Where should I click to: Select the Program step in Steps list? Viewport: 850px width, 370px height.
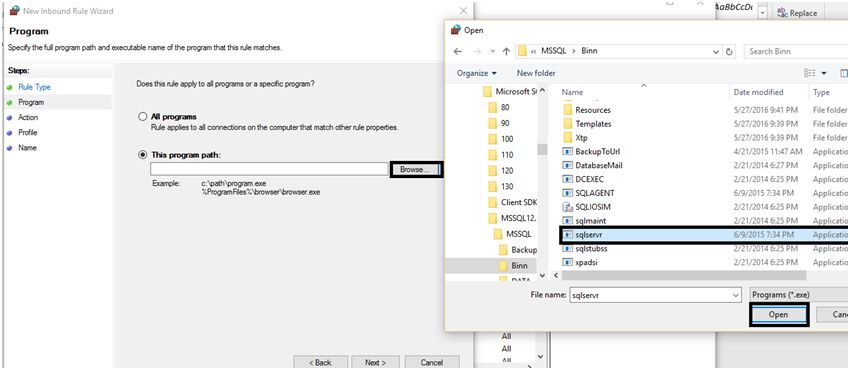31,102
